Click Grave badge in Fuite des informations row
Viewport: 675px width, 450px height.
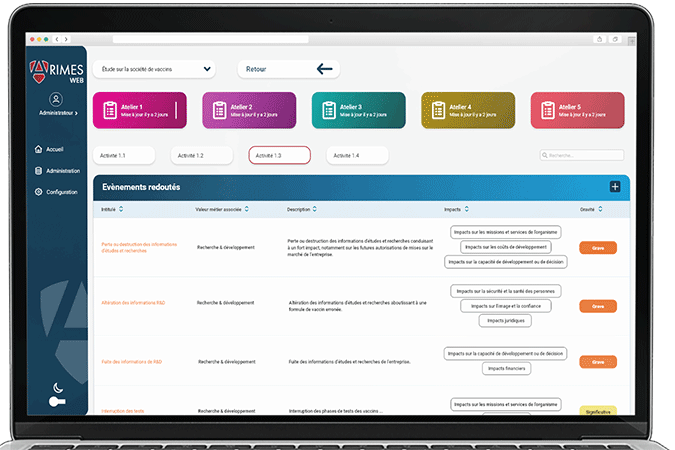(598, 362)
